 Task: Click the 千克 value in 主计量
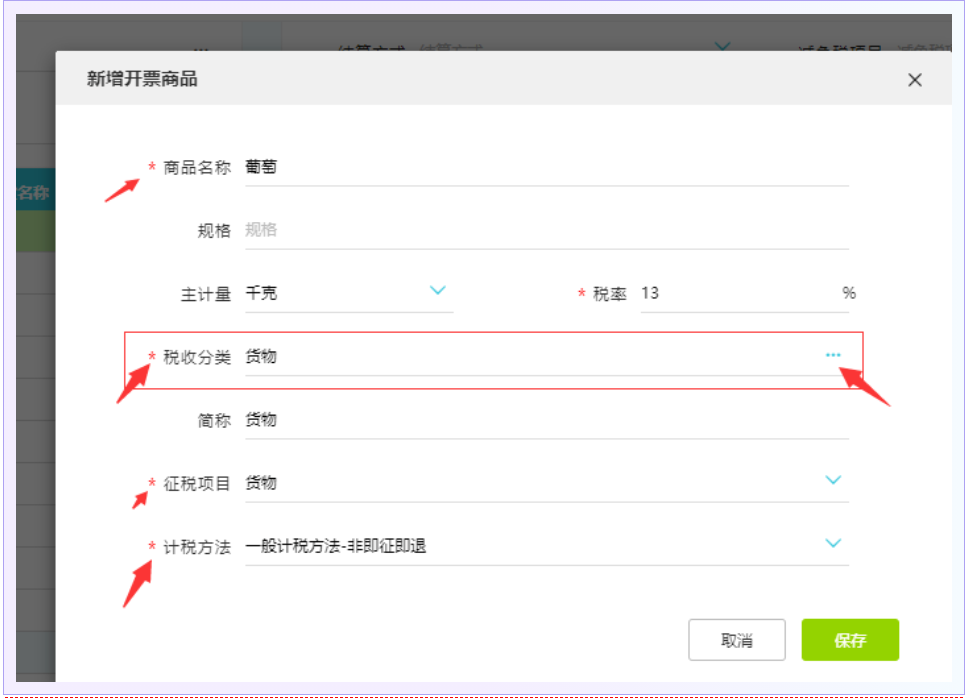pyautogui.click(x=262, y=293)
